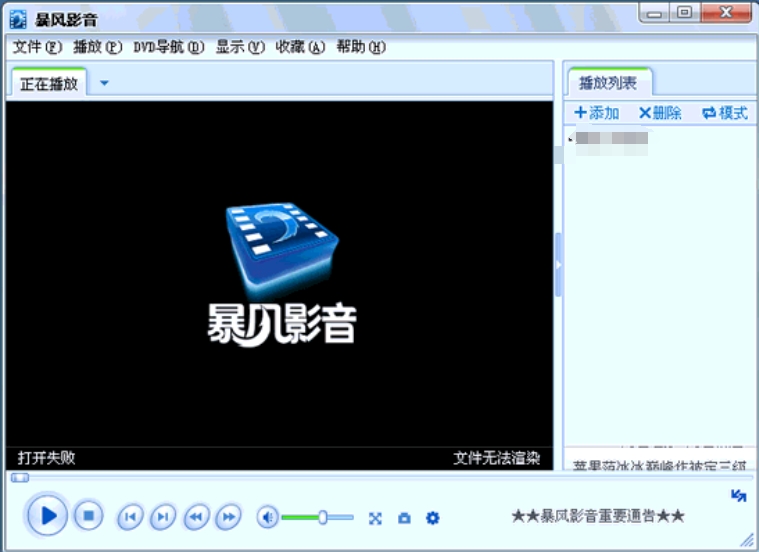759x552 pixels.
Task: Rewind with the fast-backward button
Action: click(197, 517)
